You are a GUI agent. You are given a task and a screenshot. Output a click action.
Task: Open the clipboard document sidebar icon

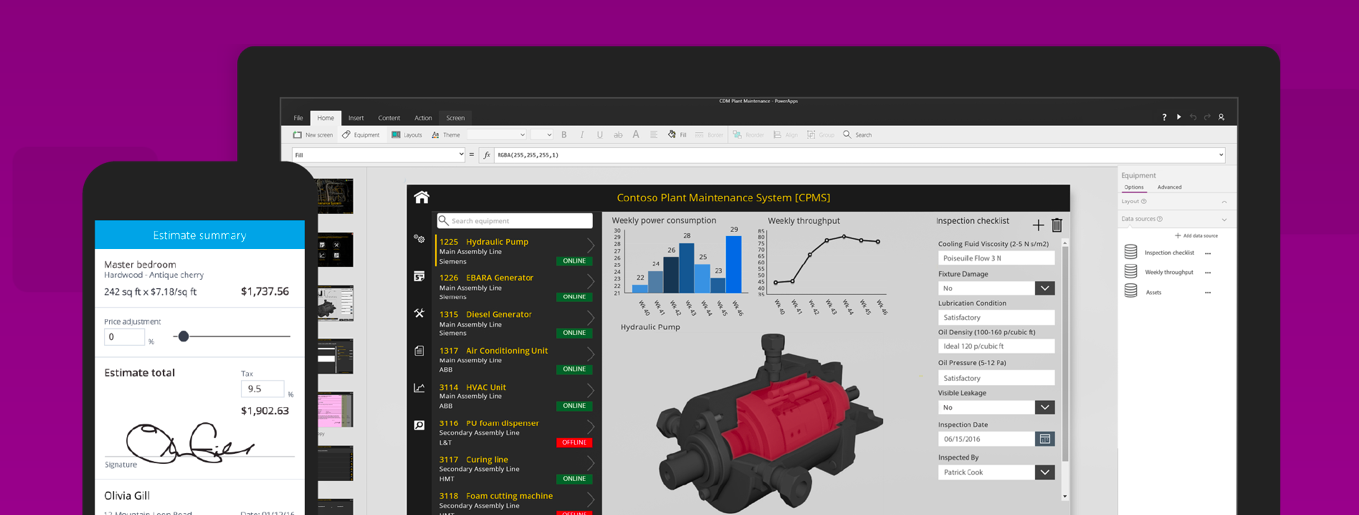419,350
